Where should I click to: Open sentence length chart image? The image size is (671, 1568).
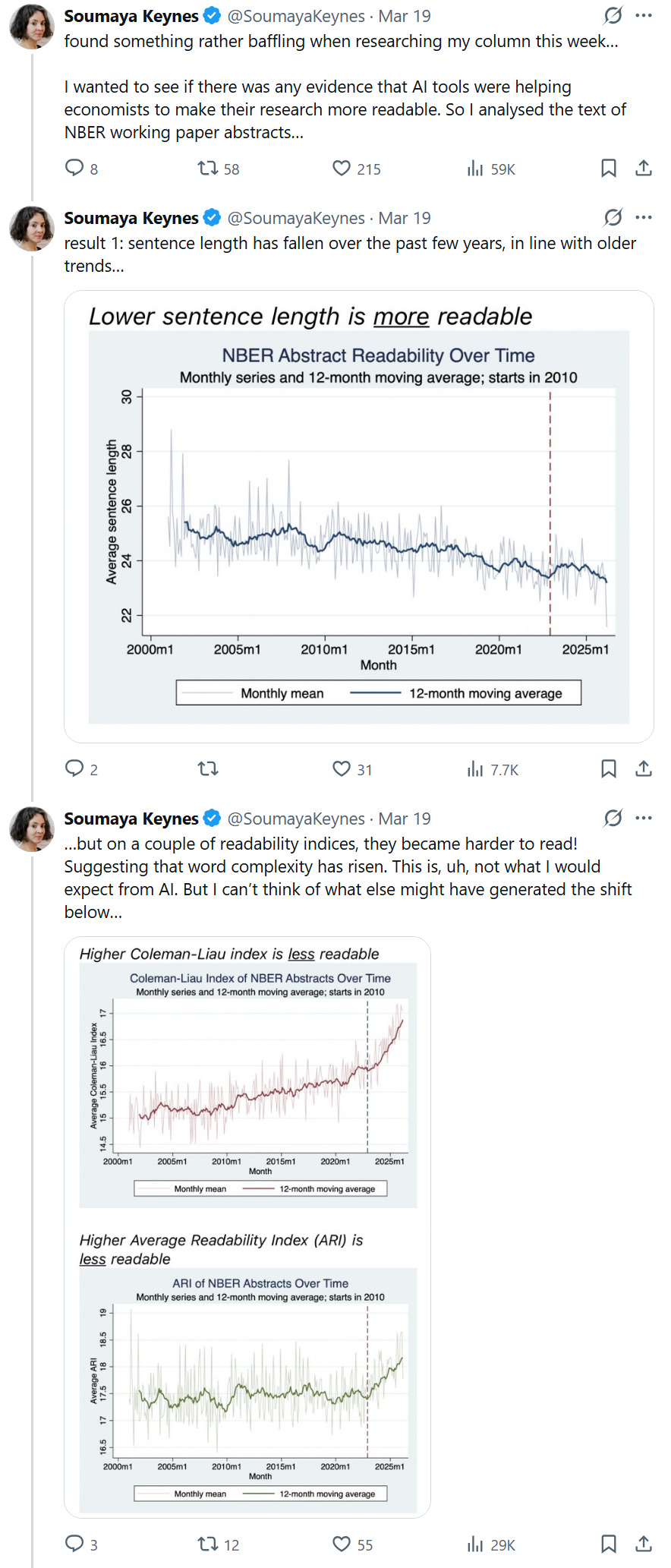tap(358, 516)
